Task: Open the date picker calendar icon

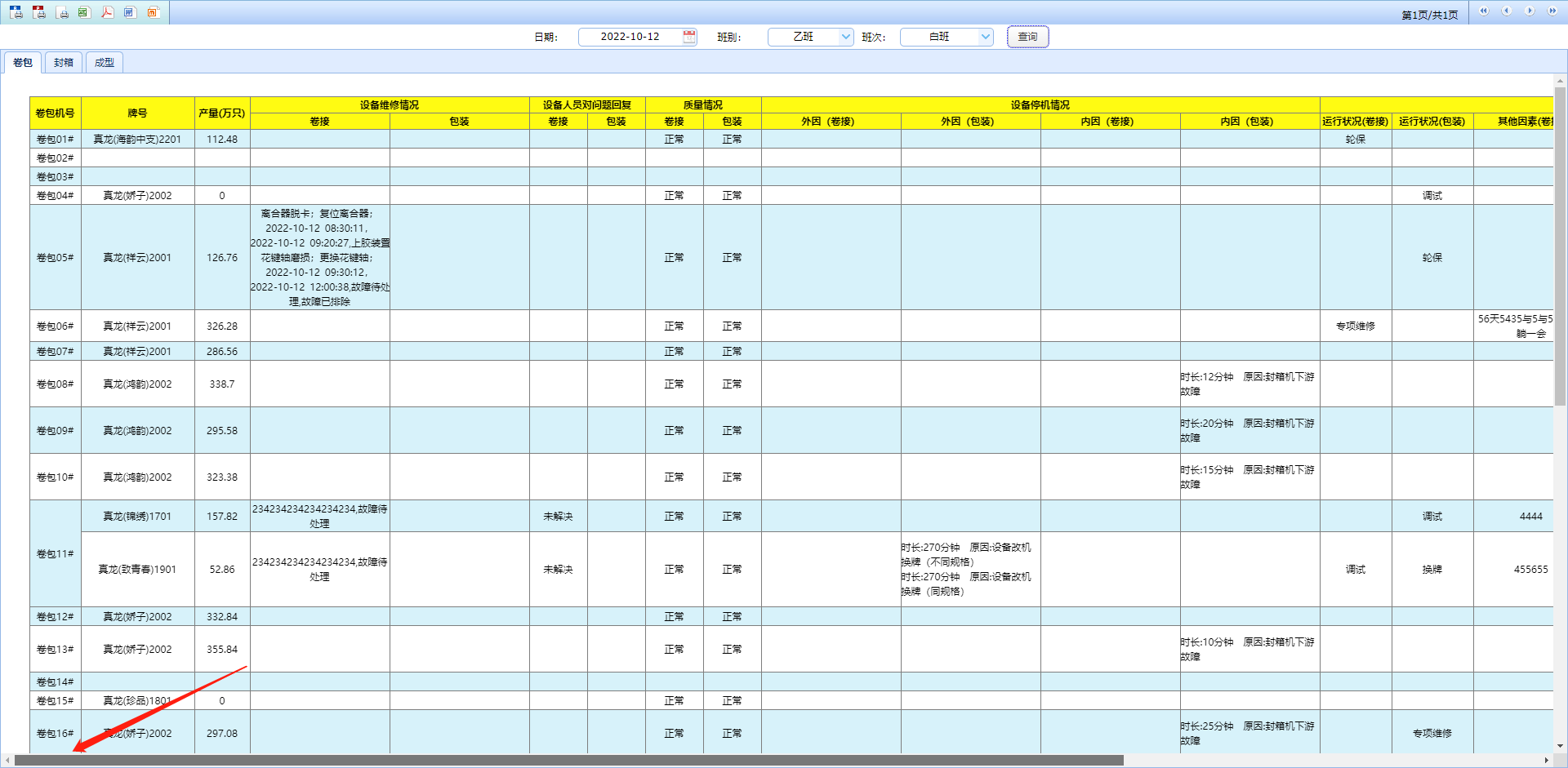Action: [x=689, y=37]
